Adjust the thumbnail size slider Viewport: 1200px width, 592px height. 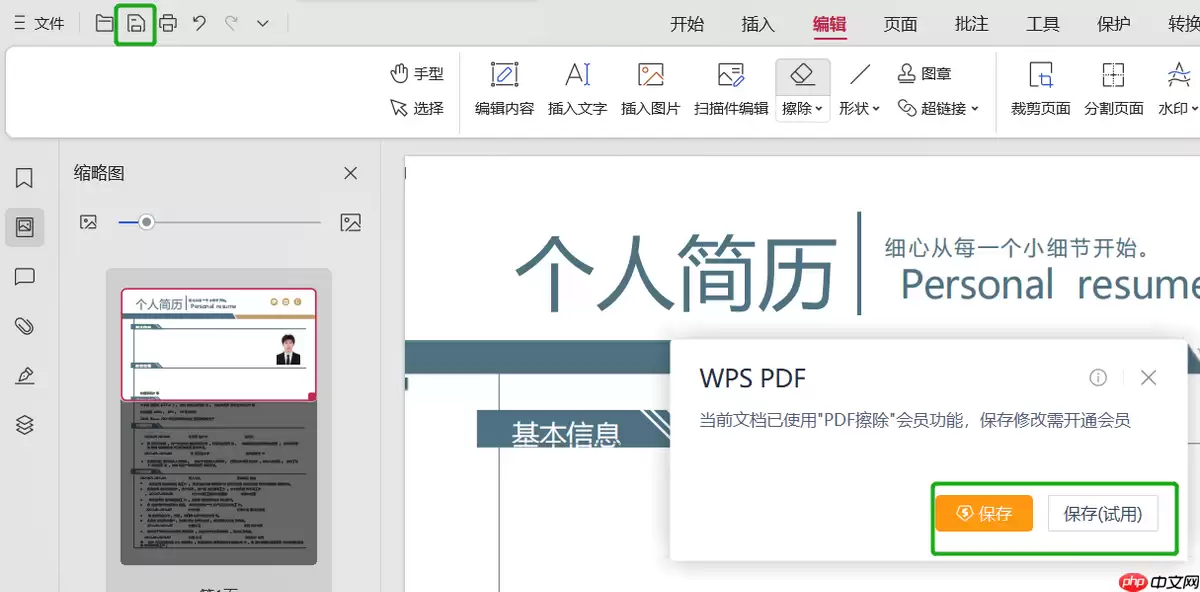[148, 222]
